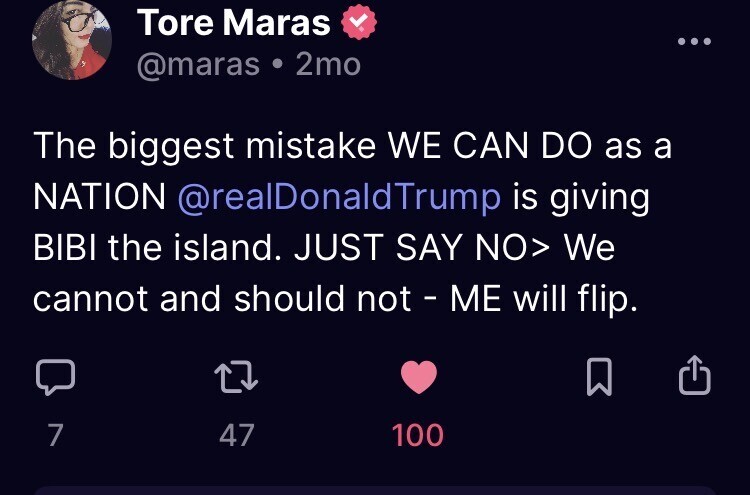This screenshot has height=495, width=750.
Task: Like the post with the heart icon
Action: tap(418, 377)
